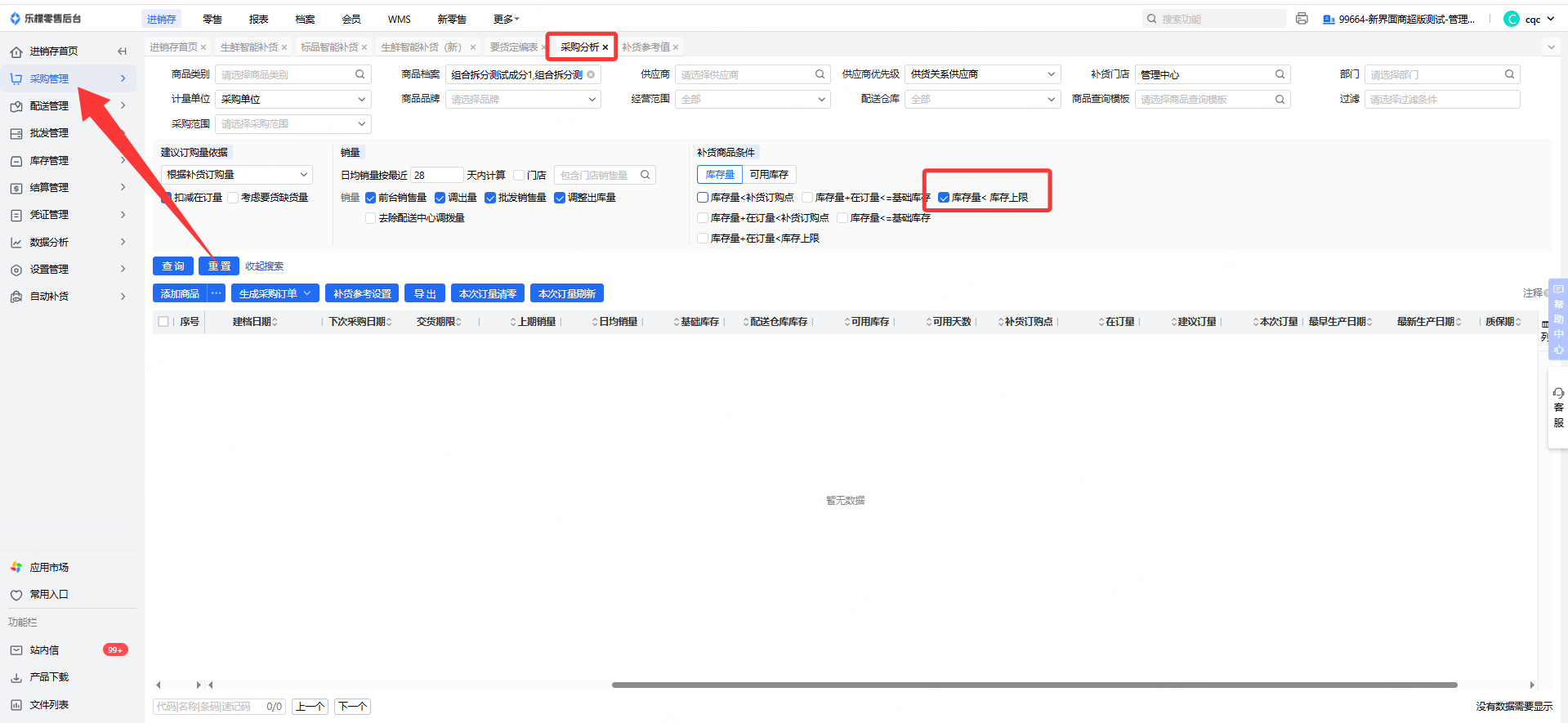Screen dimensions: 1568x723
Task: Open 零售 top menu
Action: point(212,19)
